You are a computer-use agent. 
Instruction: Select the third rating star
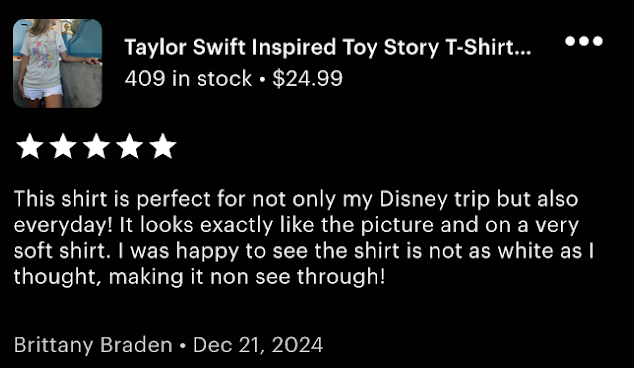tap(97, 146)
